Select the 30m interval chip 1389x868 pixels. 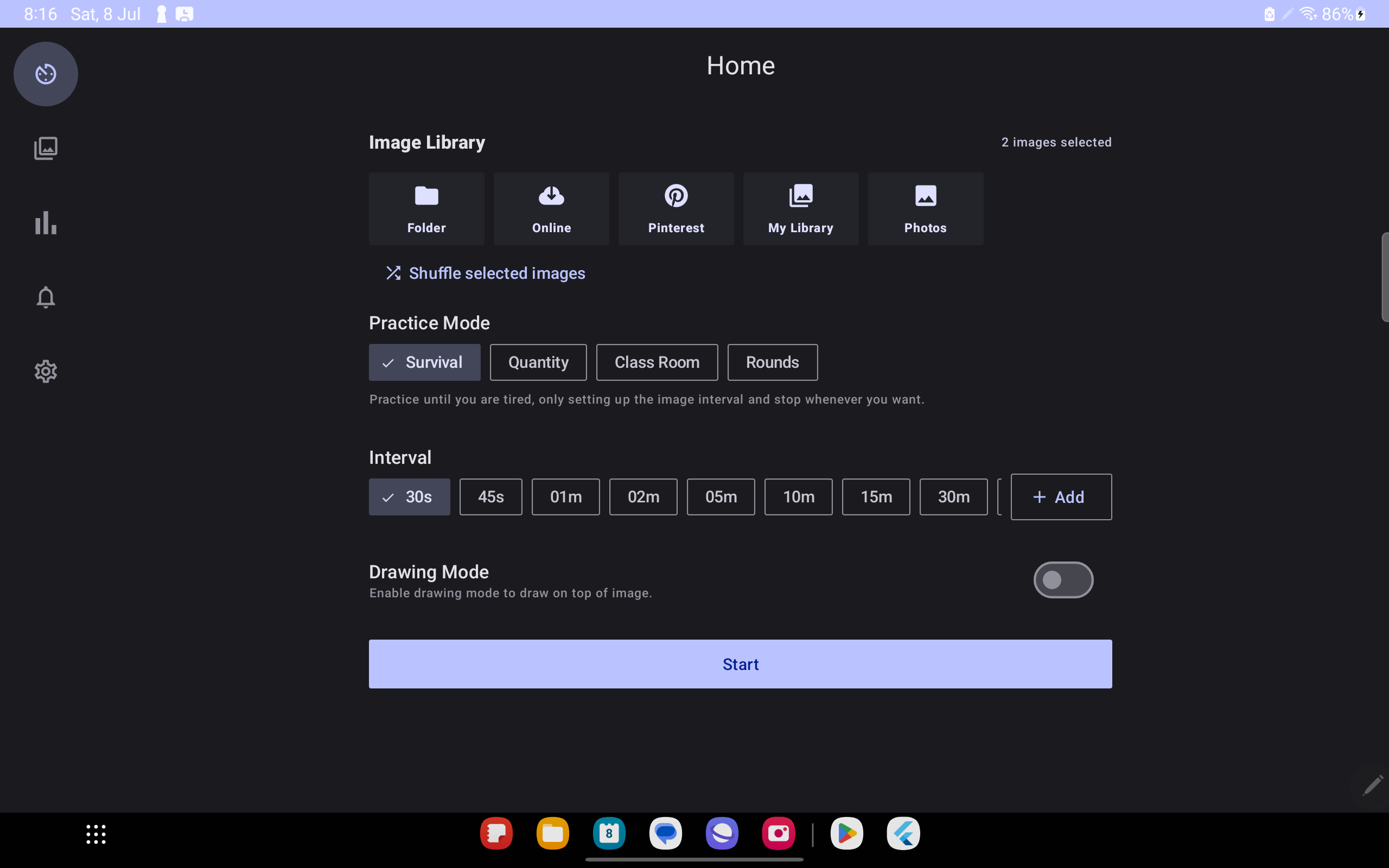pos(953,496)
